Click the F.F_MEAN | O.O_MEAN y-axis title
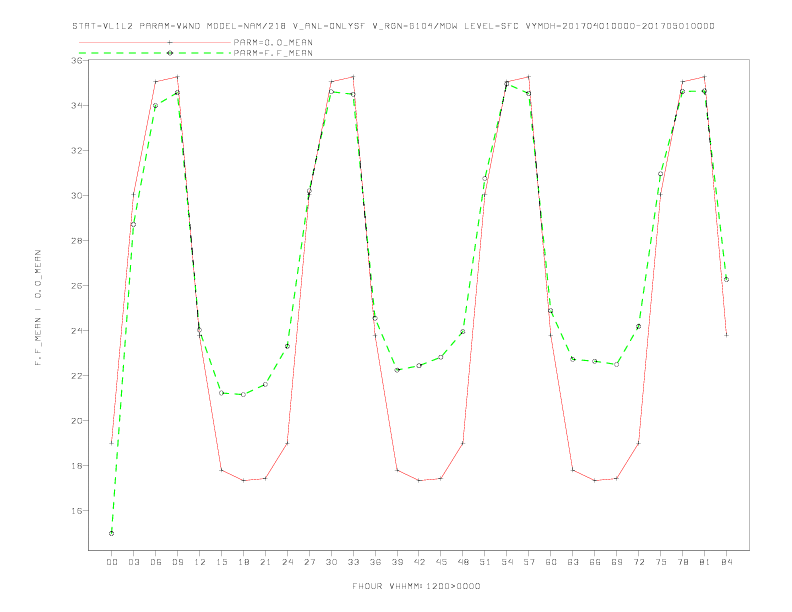The image size is (792, 612). pyautogui.click(x=38, y=308)
